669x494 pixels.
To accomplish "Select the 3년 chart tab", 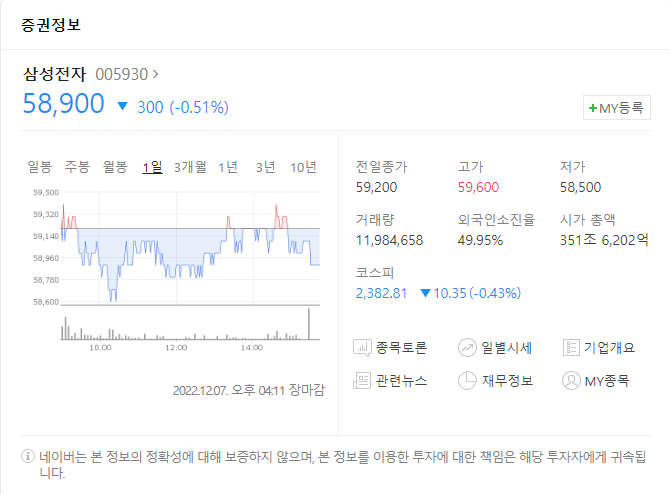I will 265,167.
